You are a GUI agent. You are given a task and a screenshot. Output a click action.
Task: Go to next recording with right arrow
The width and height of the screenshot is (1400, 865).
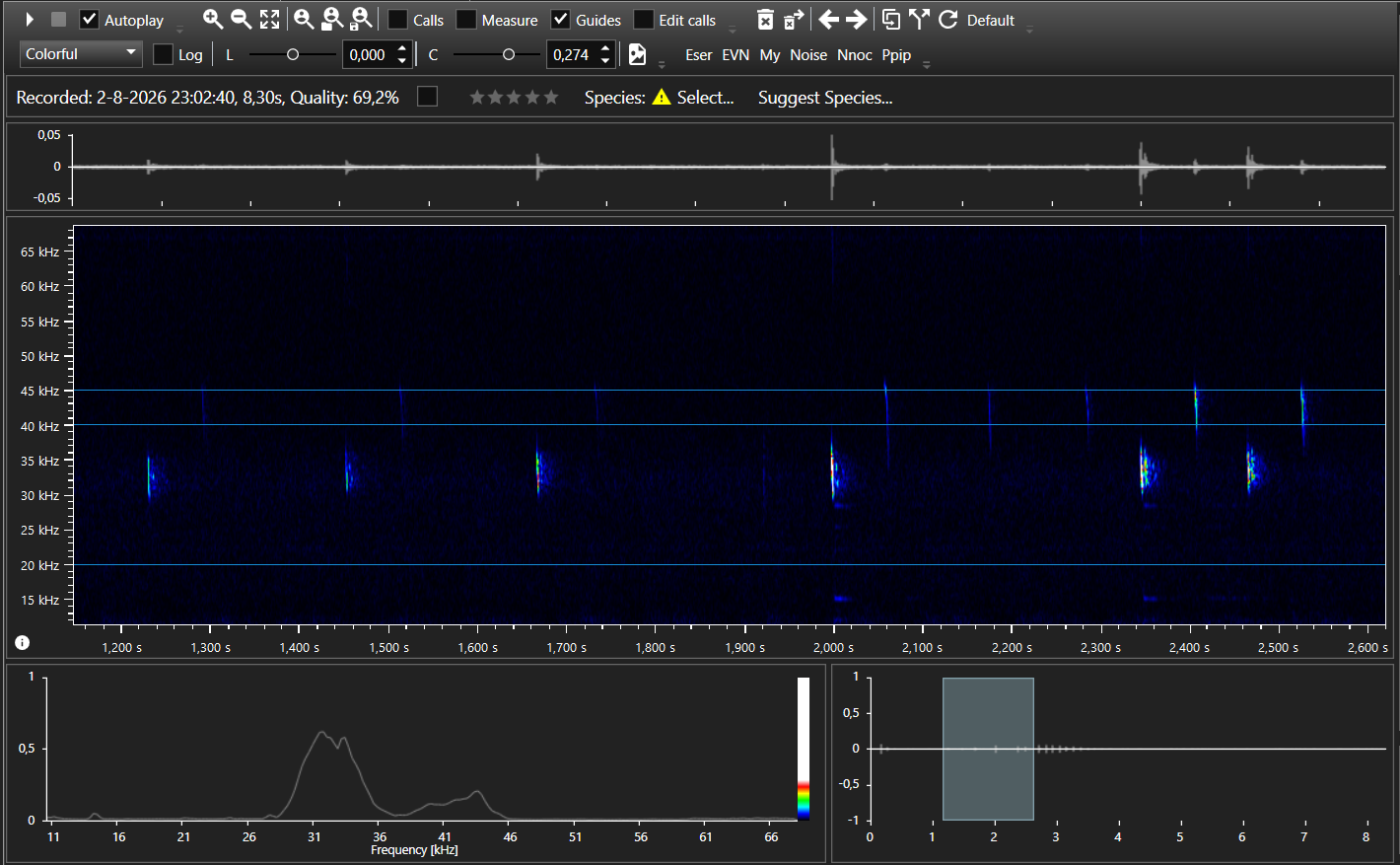pyautogui.click(x=857, y=20)
